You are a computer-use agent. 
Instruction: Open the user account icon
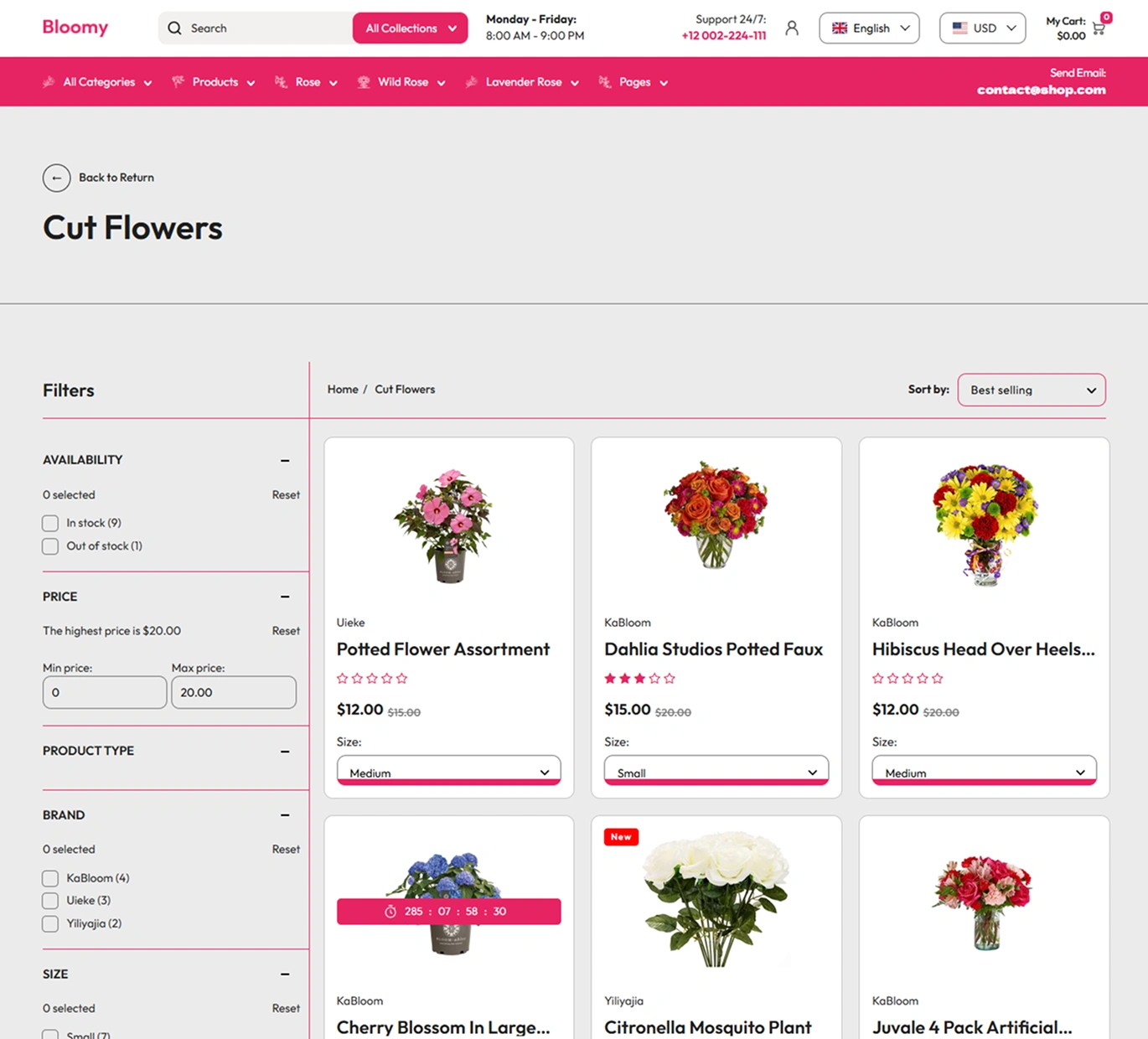pyautogui.click(x=792, y=28)
